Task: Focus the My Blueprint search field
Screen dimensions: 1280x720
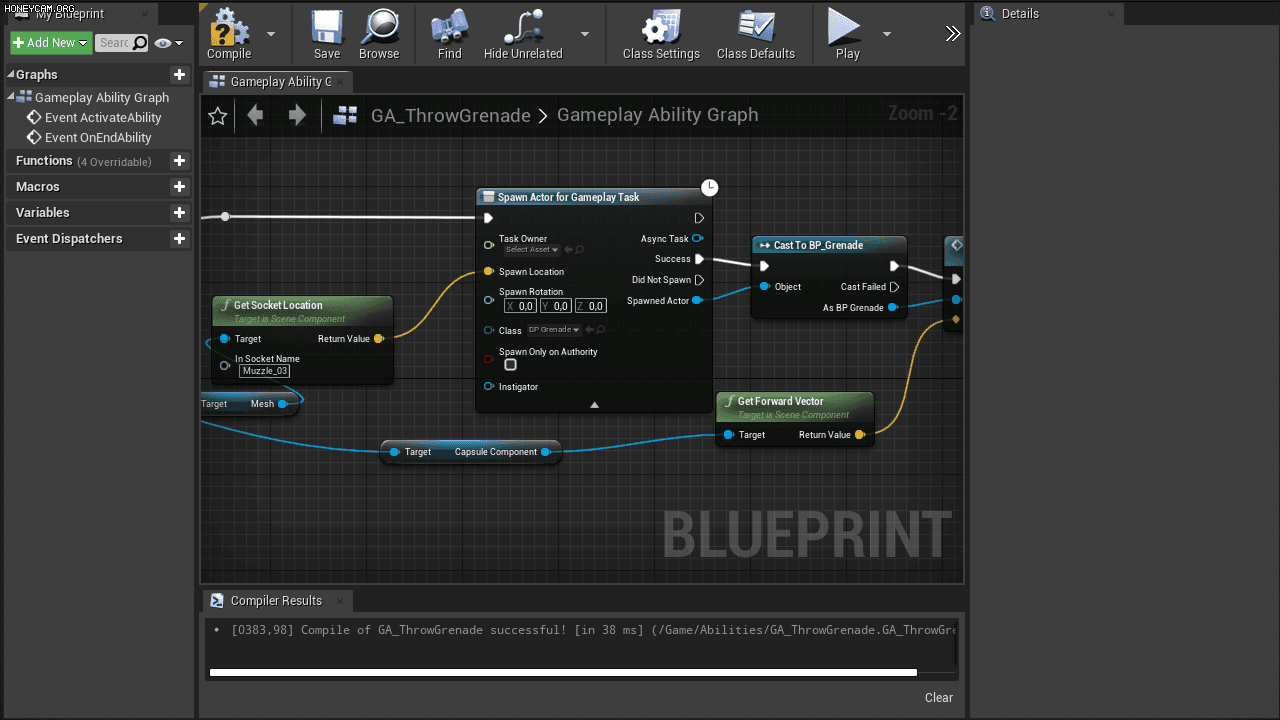Action: 122,43
